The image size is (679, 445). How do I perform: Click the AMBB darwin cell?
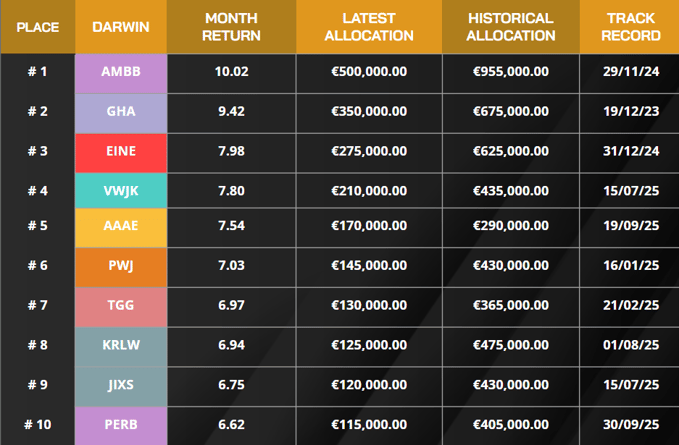[121, 73]
